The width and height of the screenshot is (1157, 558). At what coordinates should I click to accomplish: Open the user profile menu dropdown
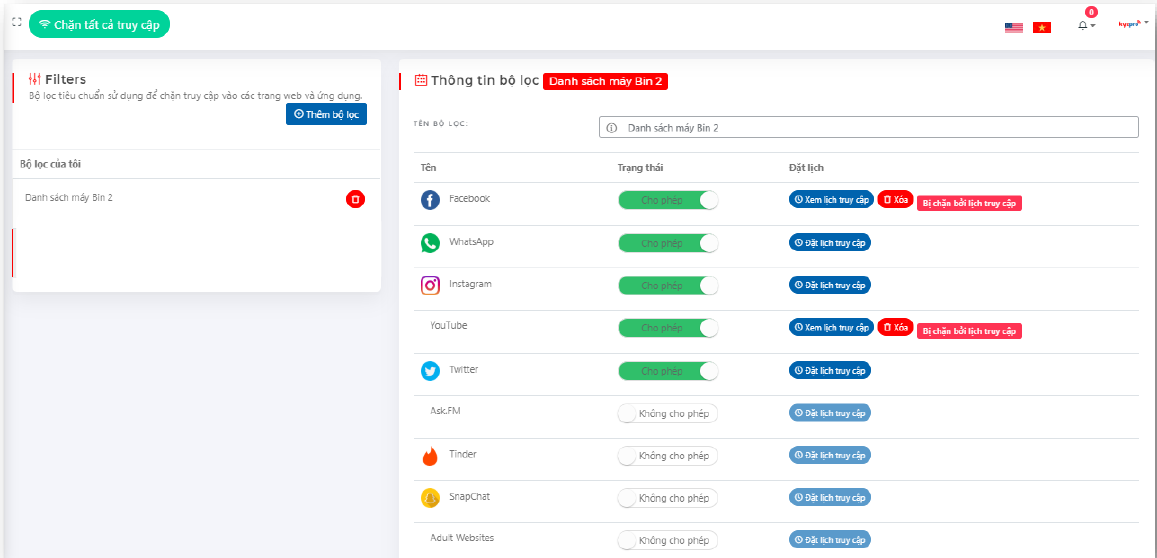coord(1133,24)
